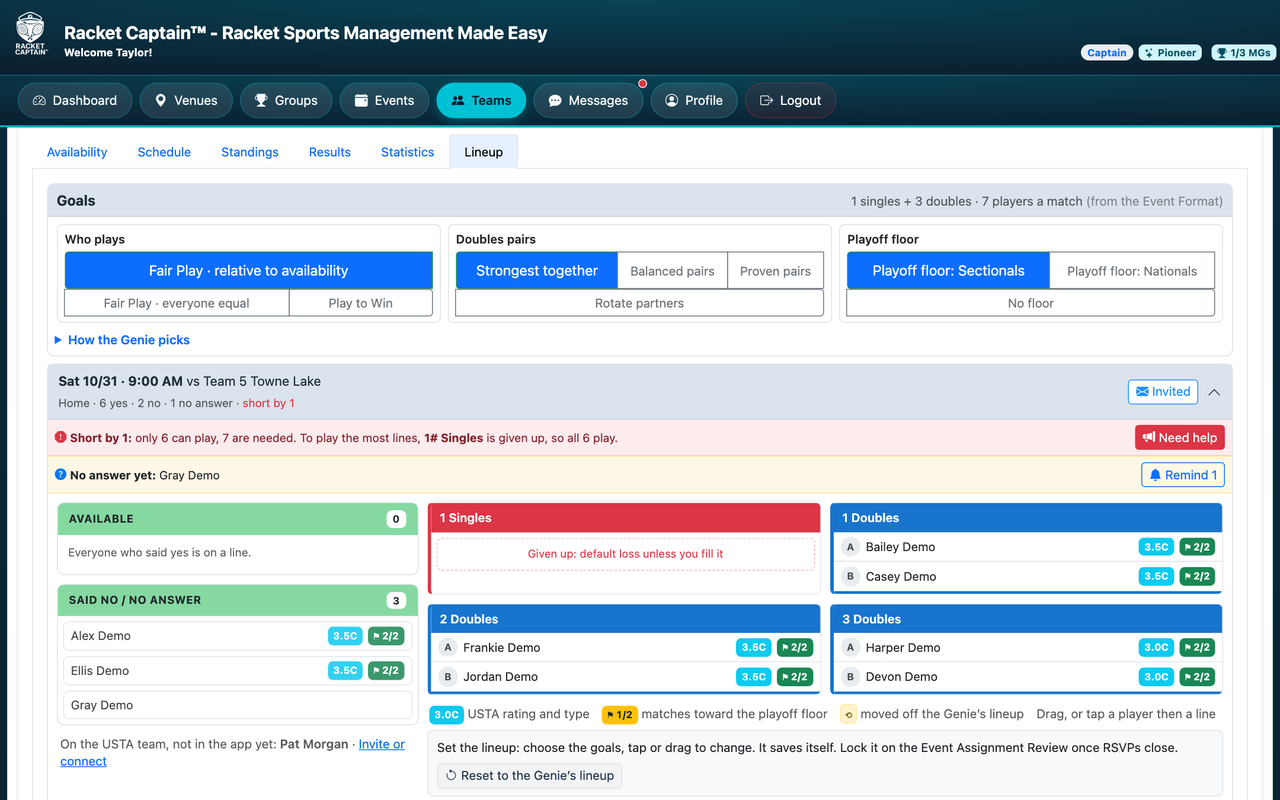Select Devon Demo in 3 Doubles
The height and width of the screenshot is (800, 1280).
(x=1027, y=677)
